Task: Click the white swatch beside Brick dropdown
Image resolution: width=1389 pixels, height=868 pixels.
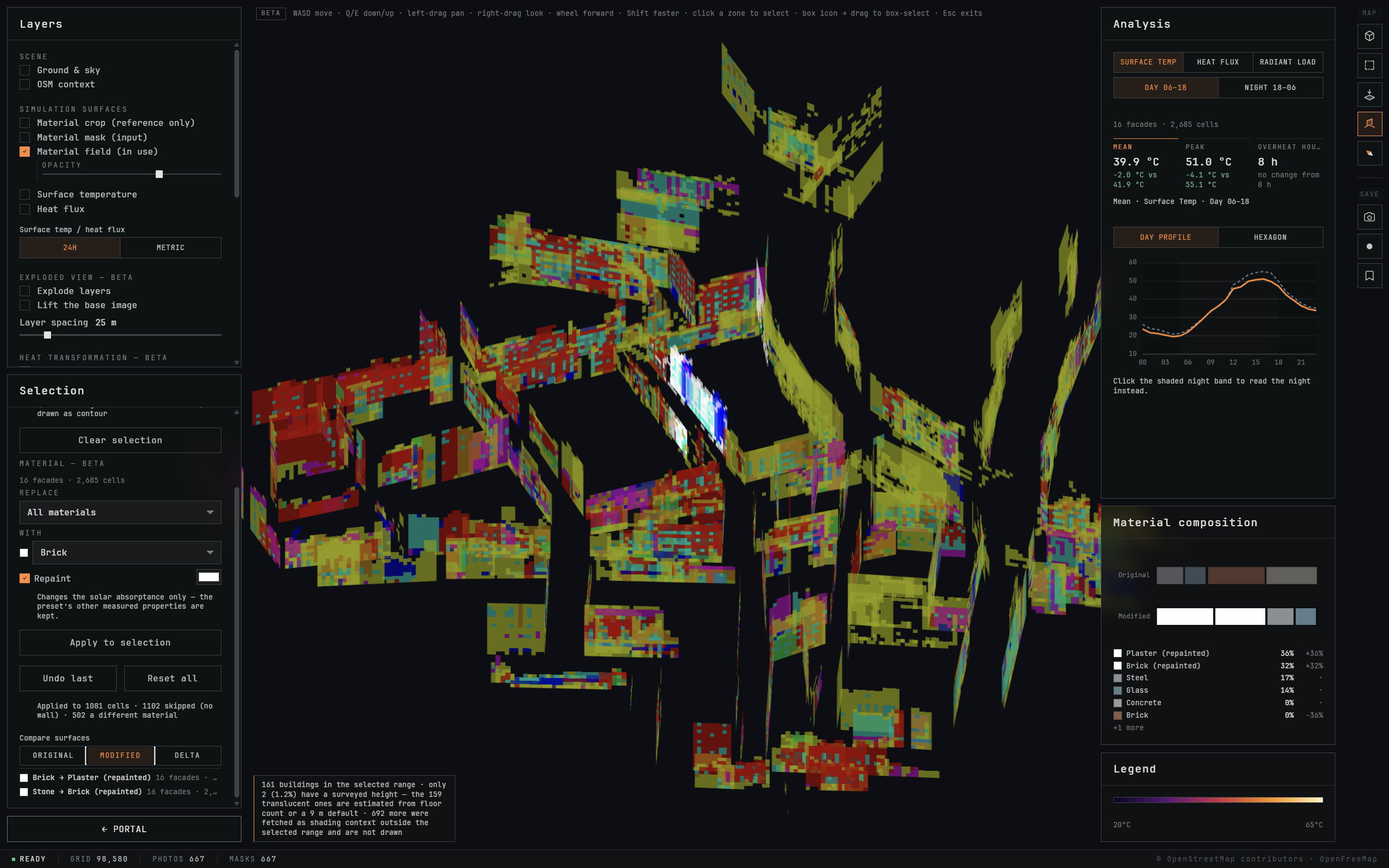Action: click(24, 553)
